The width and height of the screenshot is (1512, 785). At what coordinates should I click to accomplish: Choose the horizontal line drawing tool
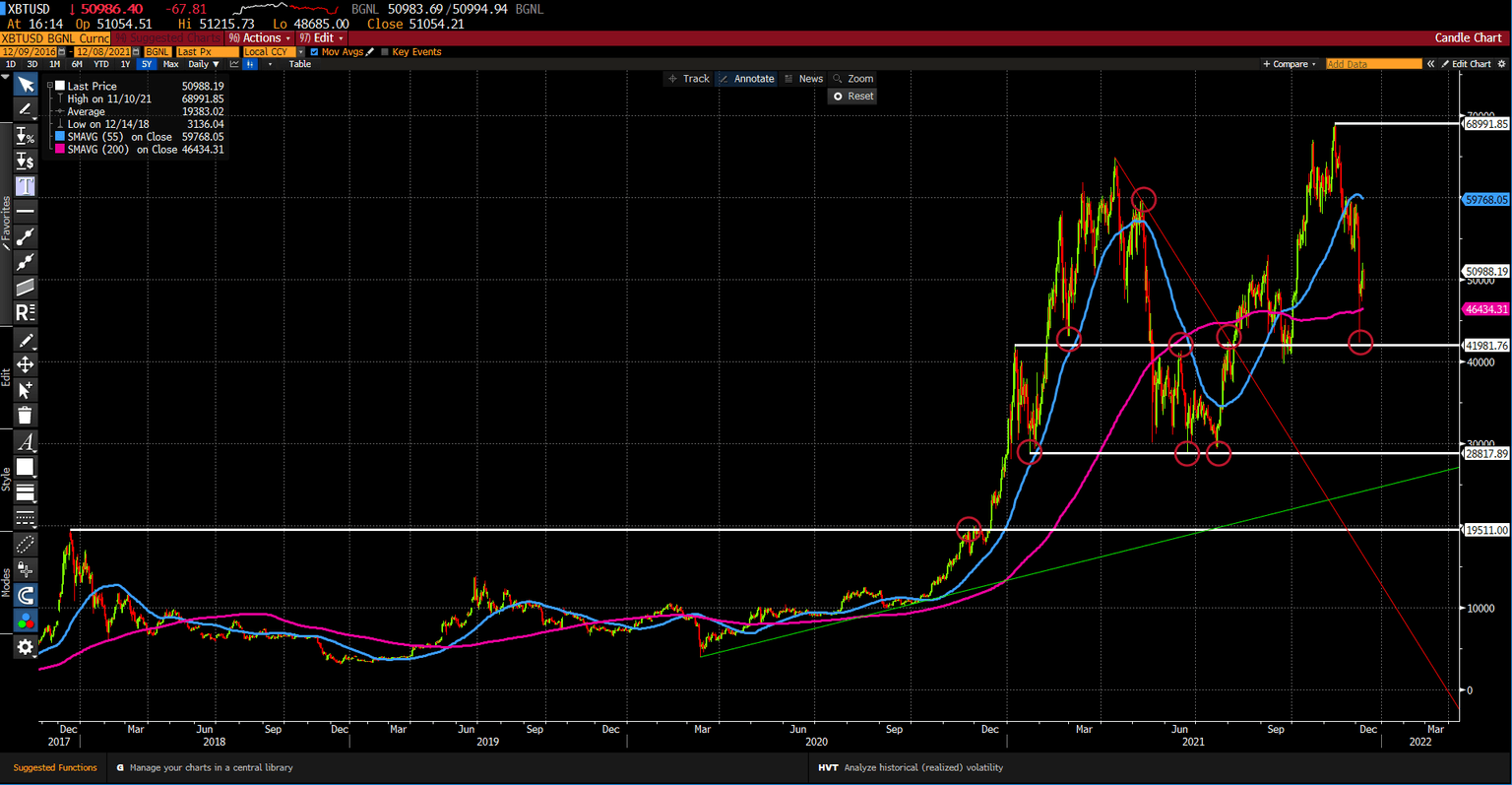click(x=26, y=211)
